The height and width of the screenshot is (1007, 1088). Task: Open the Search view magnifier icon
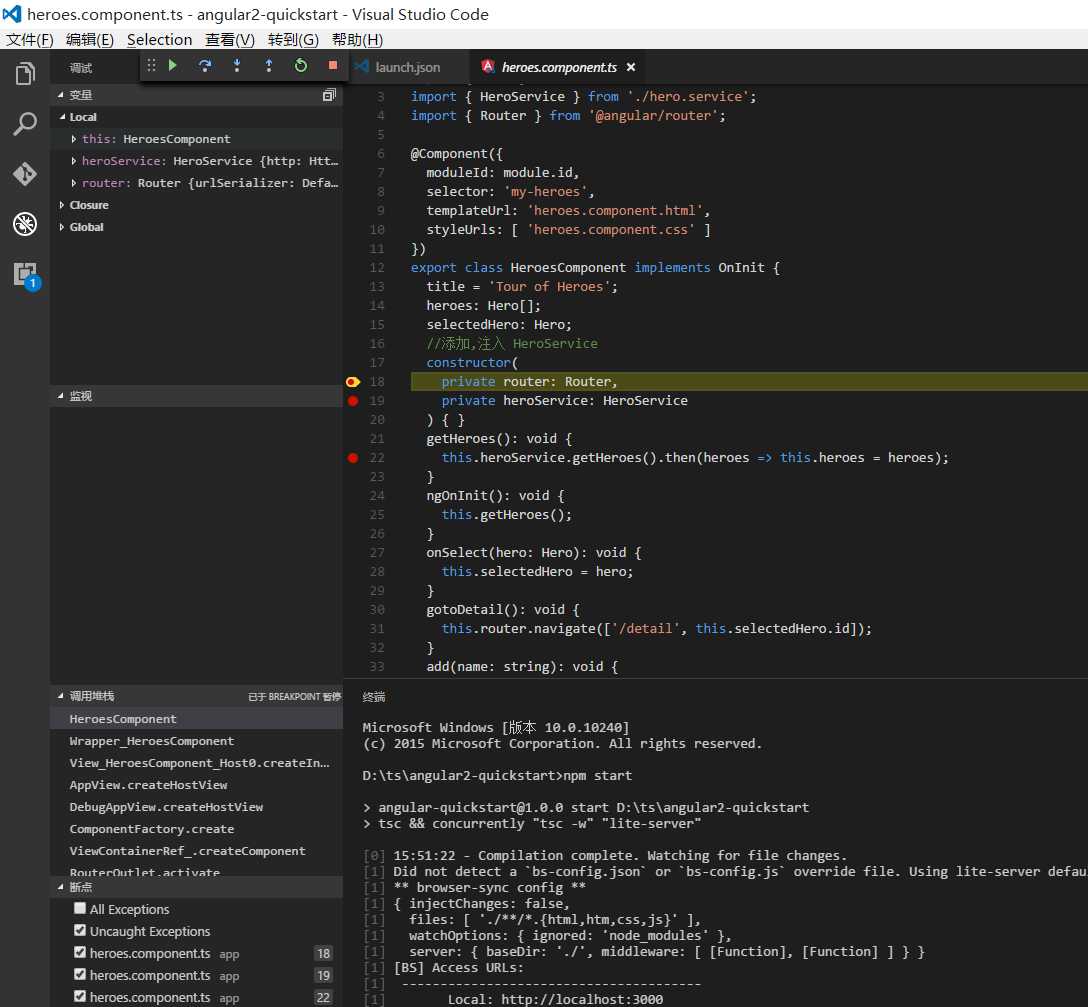25,124
